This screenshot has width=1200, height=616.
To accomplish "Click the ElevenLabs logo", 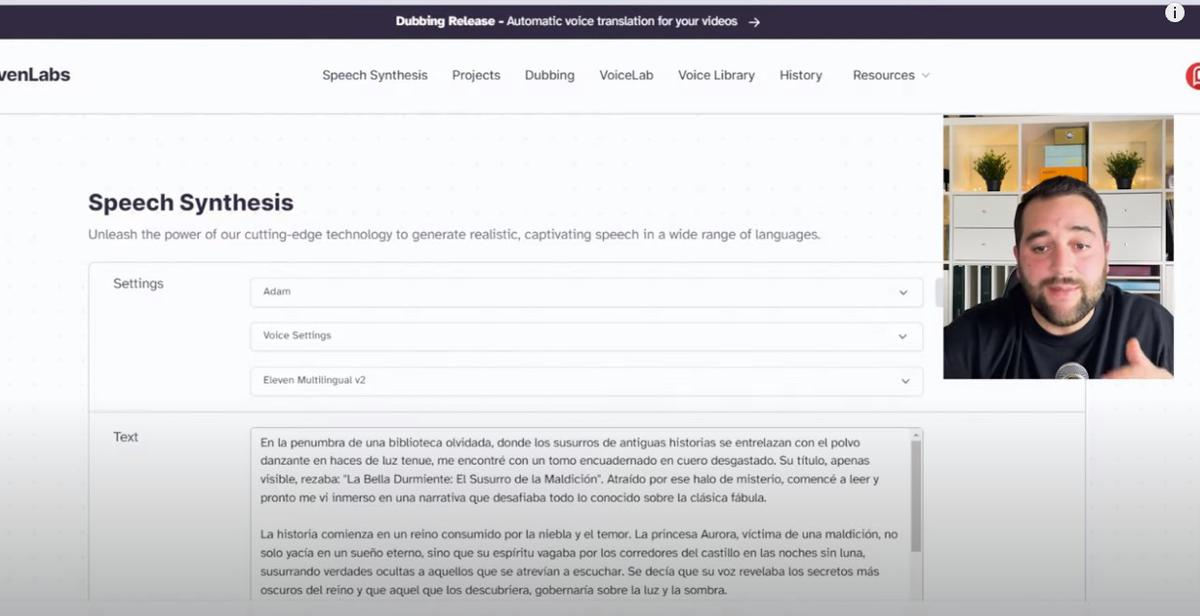I will coord(35,75).
